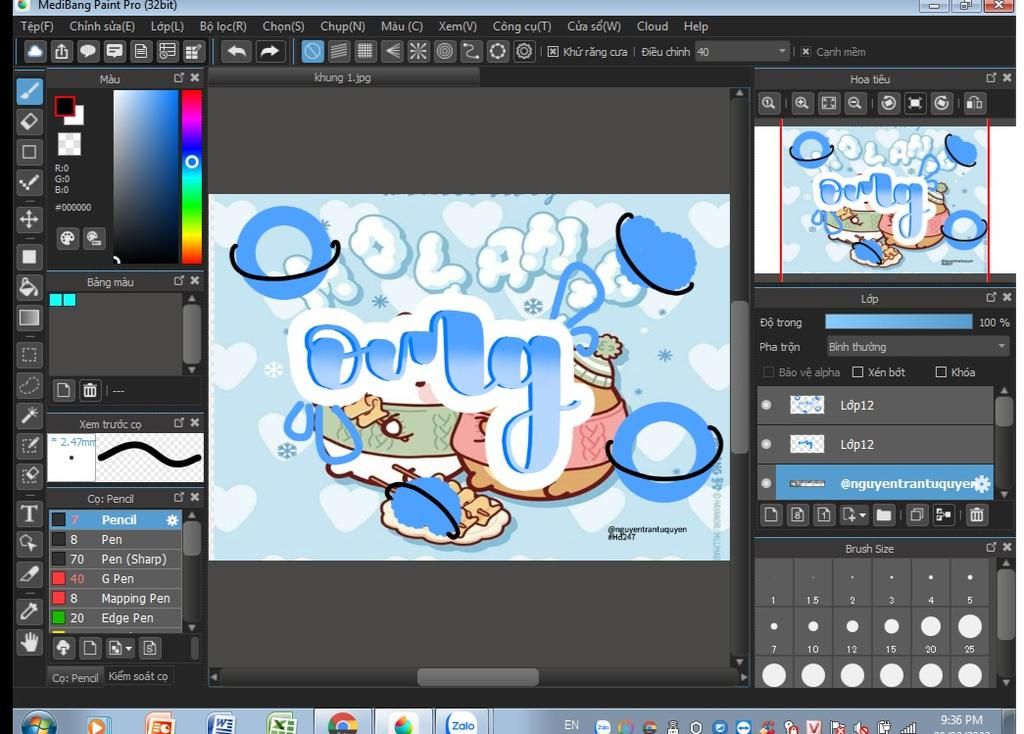1024x734 pixels.
Task: Select the Lasso tool
Action: tap(29, 385)
